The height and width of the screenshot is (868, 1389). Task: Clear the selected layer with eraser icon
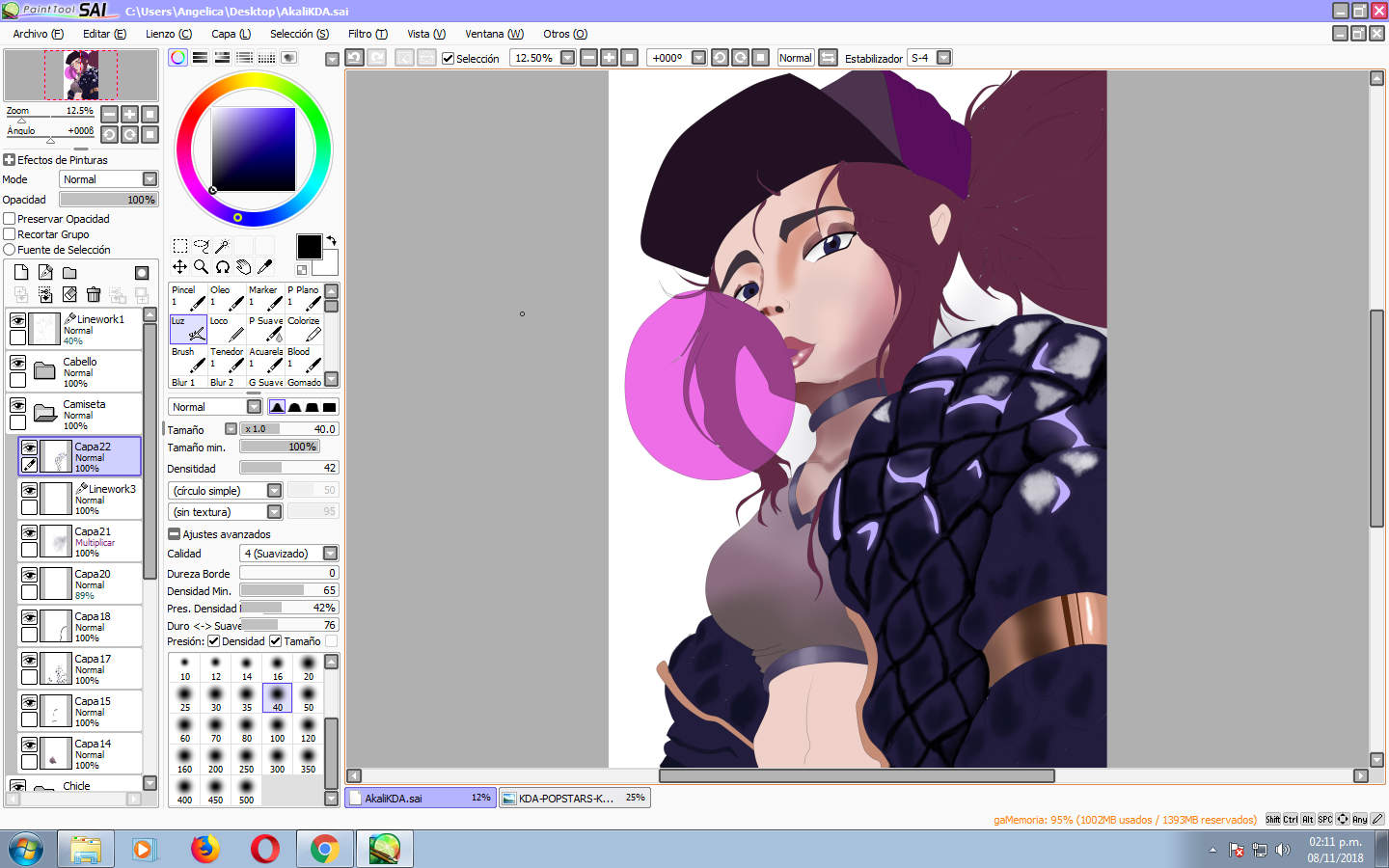pyautogui.click(x=69, y=295)
